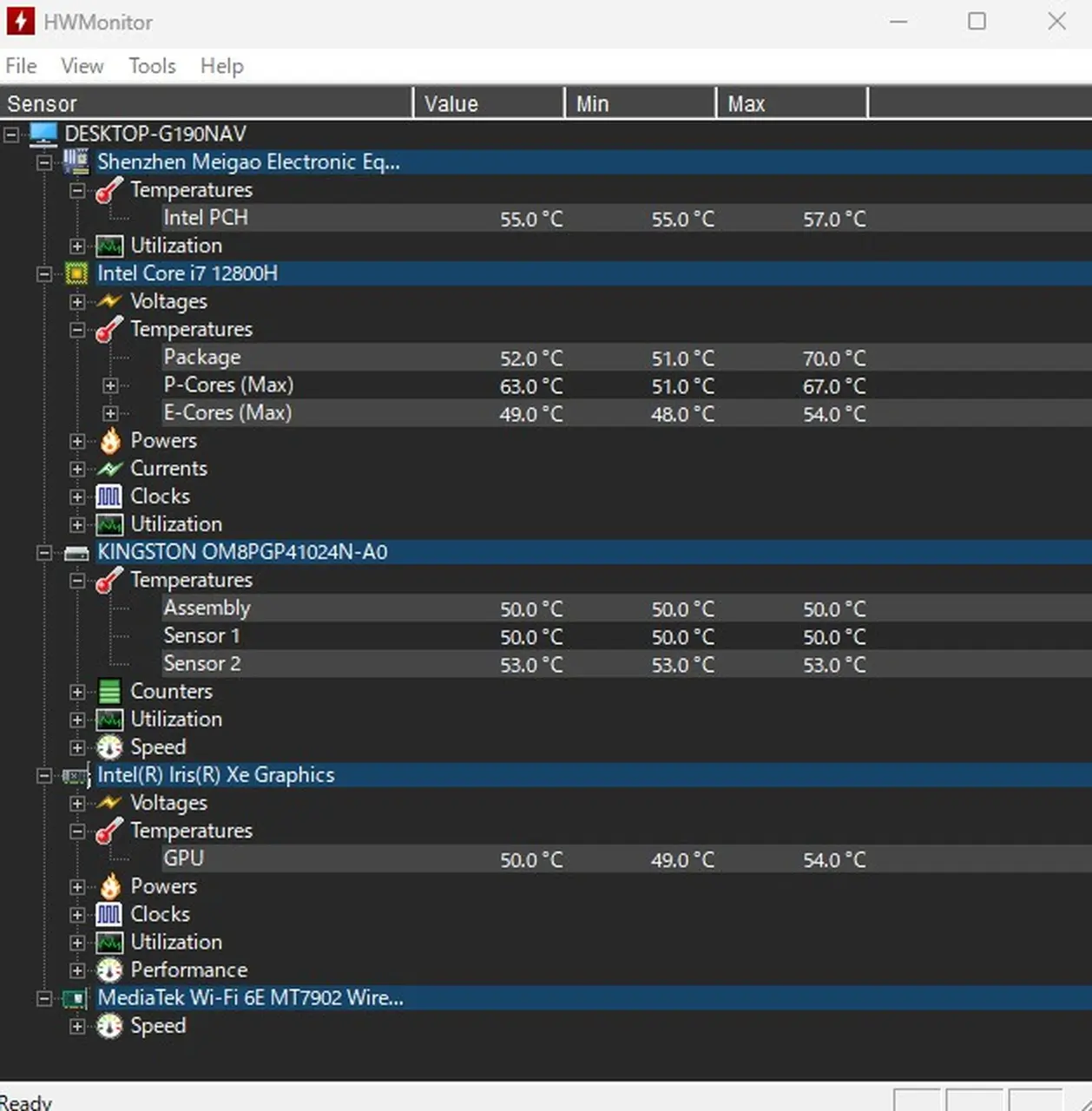Click the Counters green bars icon under KINGSTON
1092x1111 pixels.
(x=109, y=692)
